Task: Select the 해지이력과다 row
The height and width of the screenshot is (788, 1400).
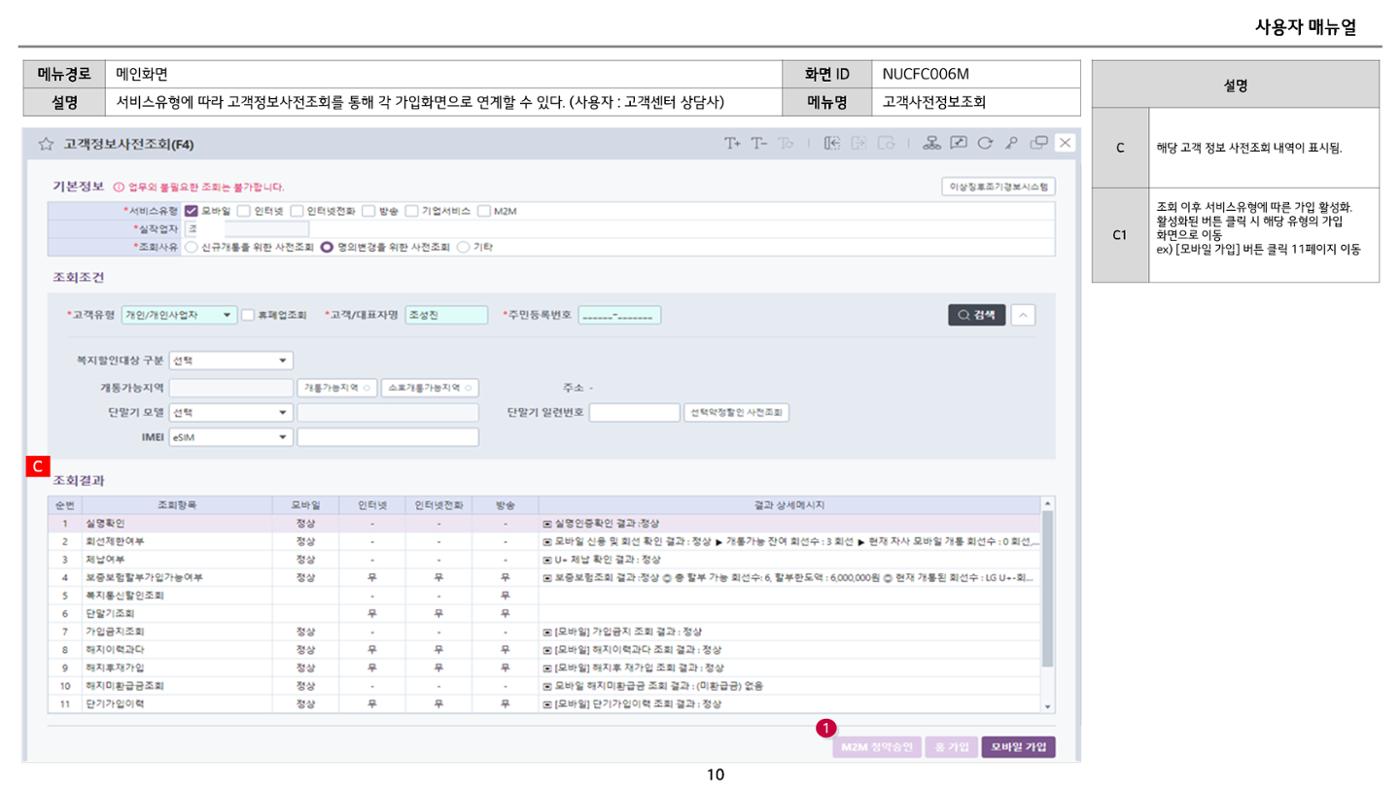Action: [x=543, y=649]
